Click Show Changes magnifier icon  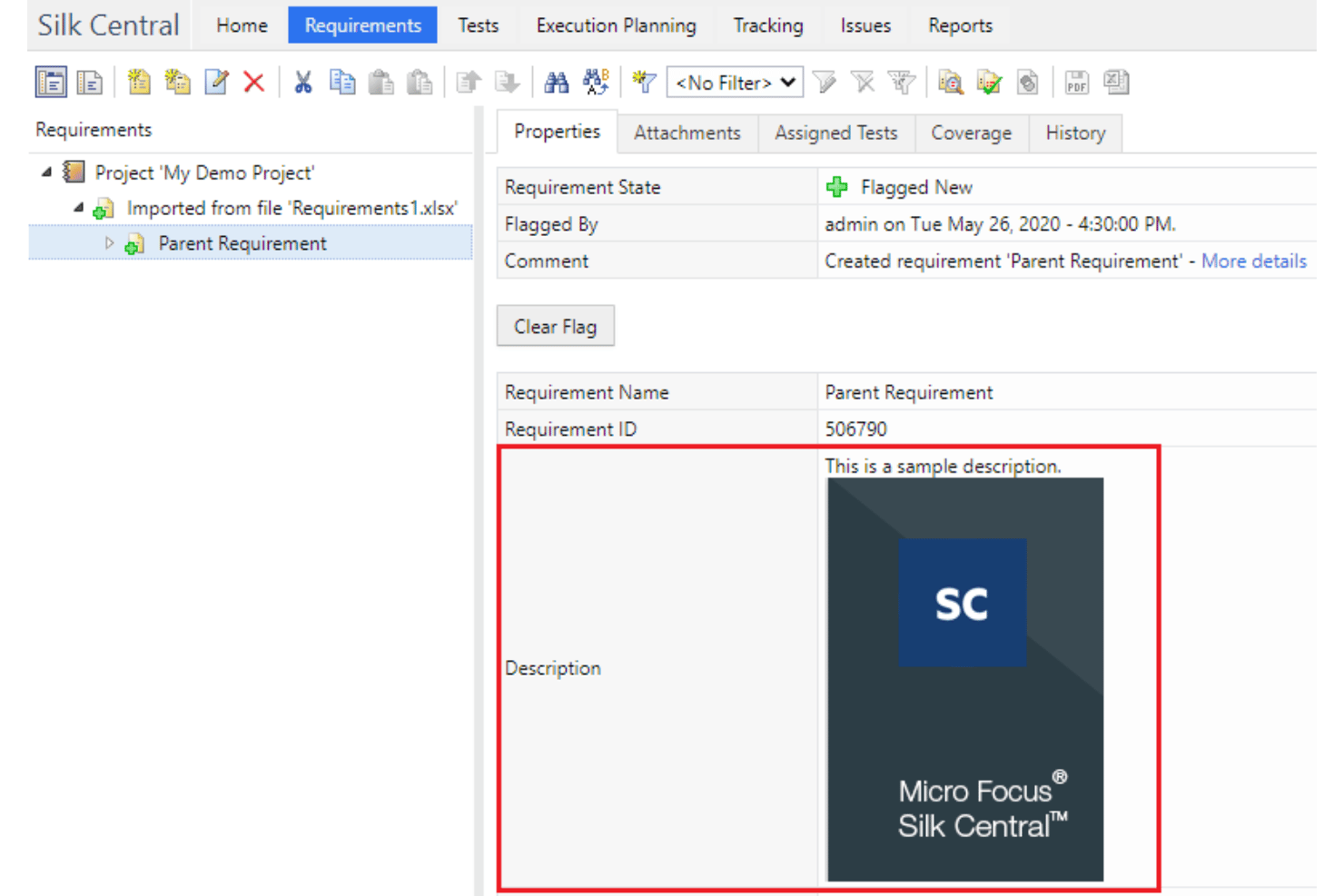pos(950,83)
